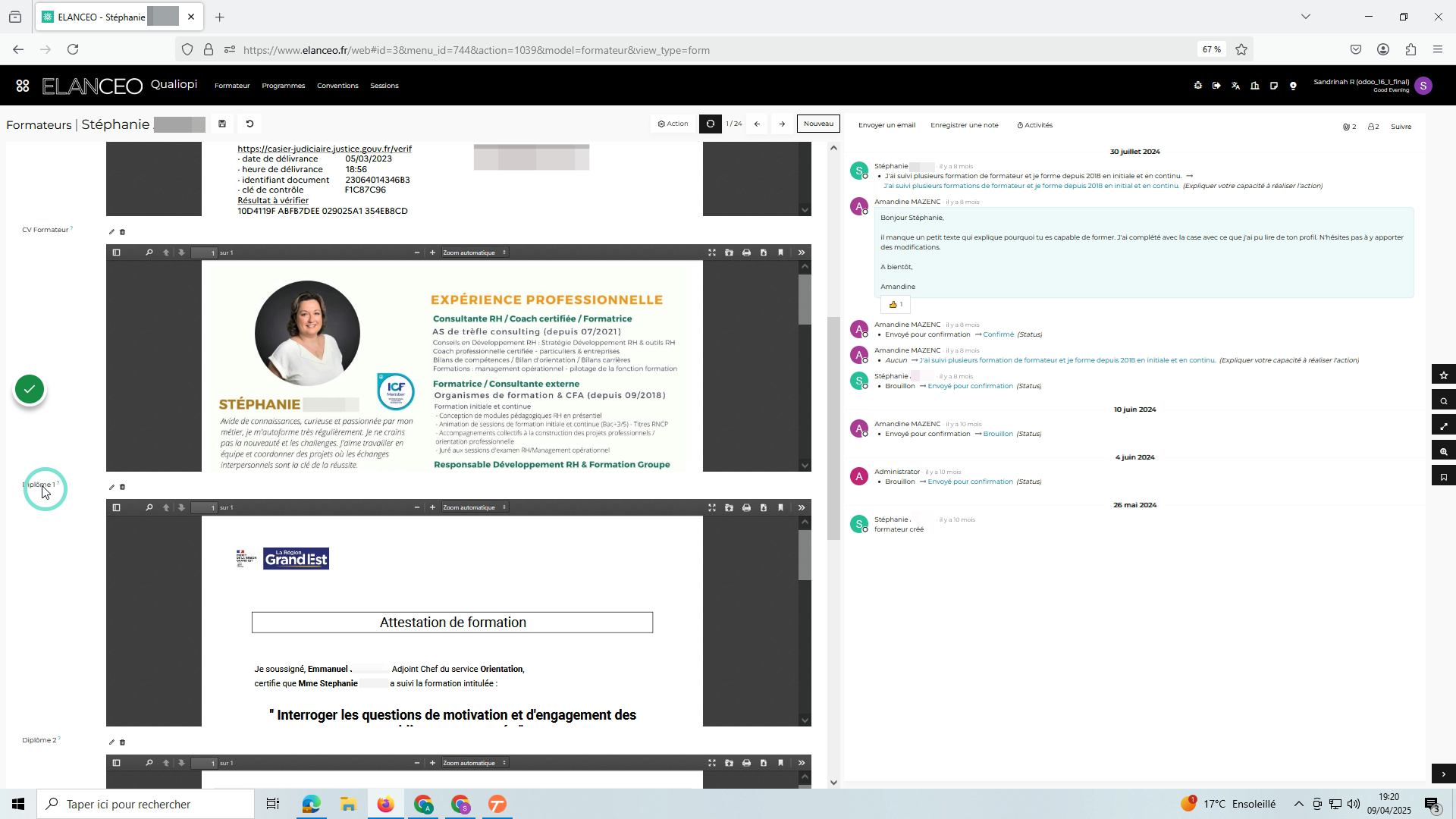
Task: Go to next formateur record
Action: 782,124
